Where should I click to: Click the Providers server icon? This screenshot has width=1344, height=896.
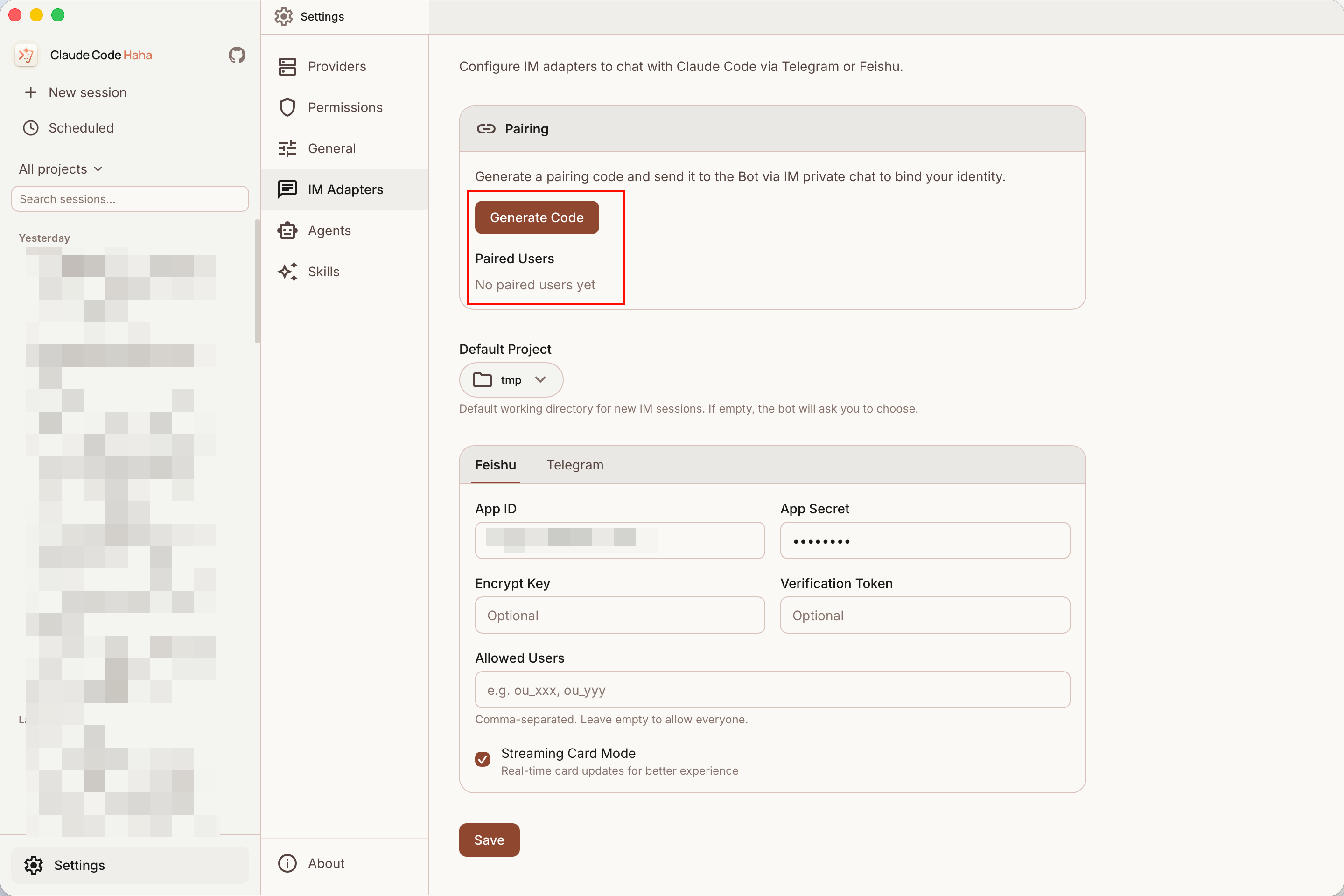tap(287, 66)
